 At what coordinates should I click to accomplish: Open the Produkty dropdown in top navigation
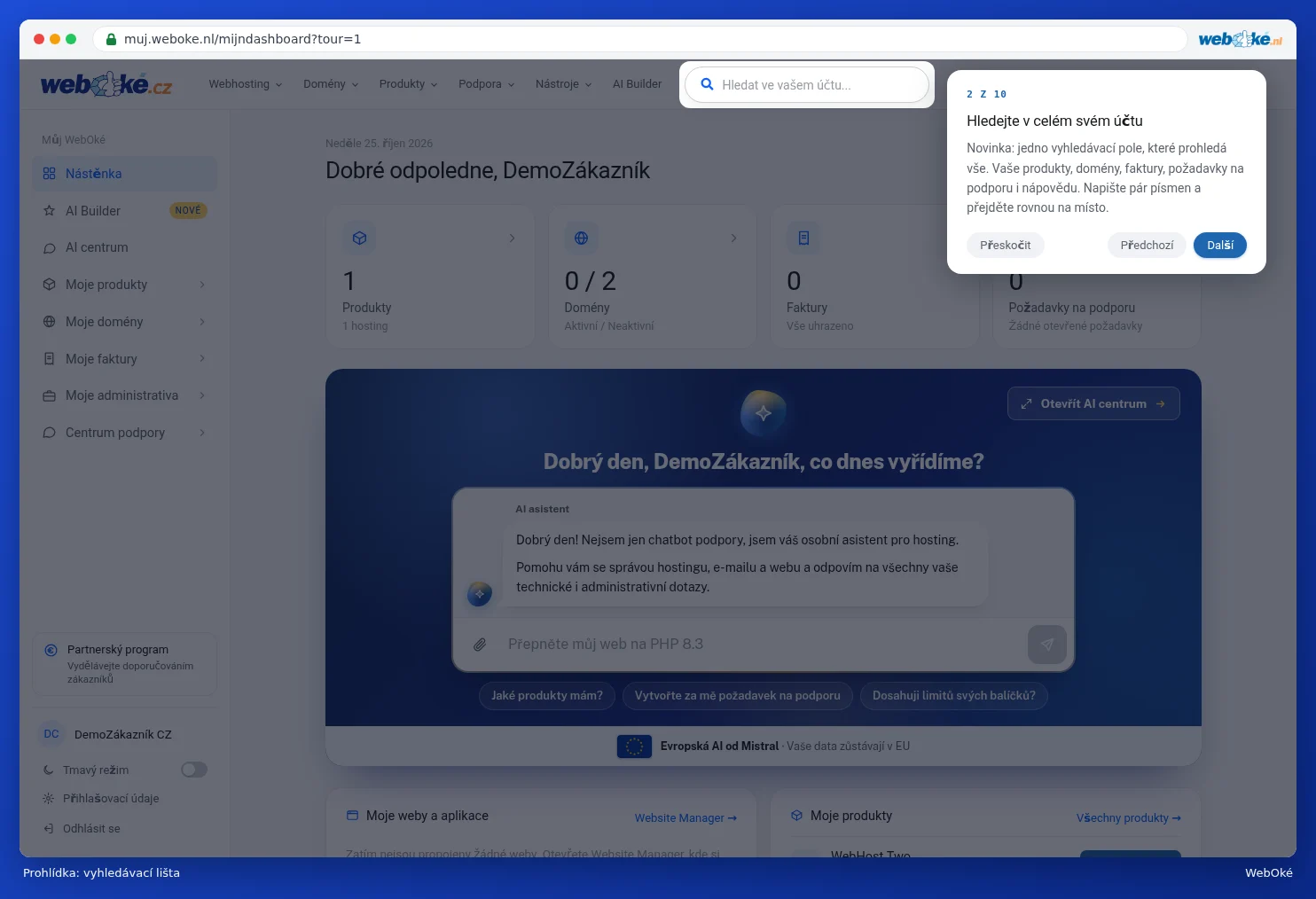pos(409,84)
